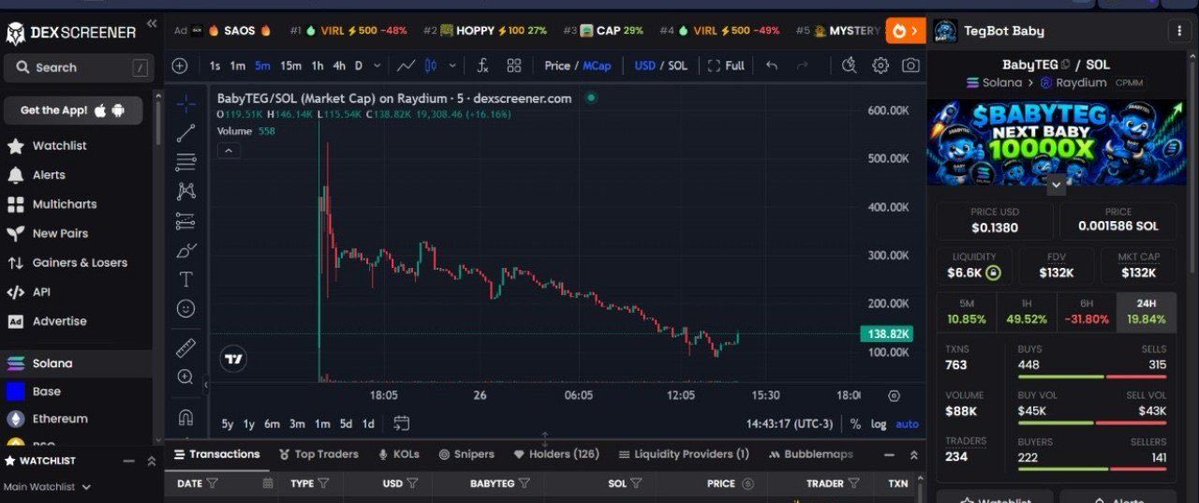This screenshot has height=503, width=1199.
Task: Open Watchlist in sidebar
Action: (60, 145)
